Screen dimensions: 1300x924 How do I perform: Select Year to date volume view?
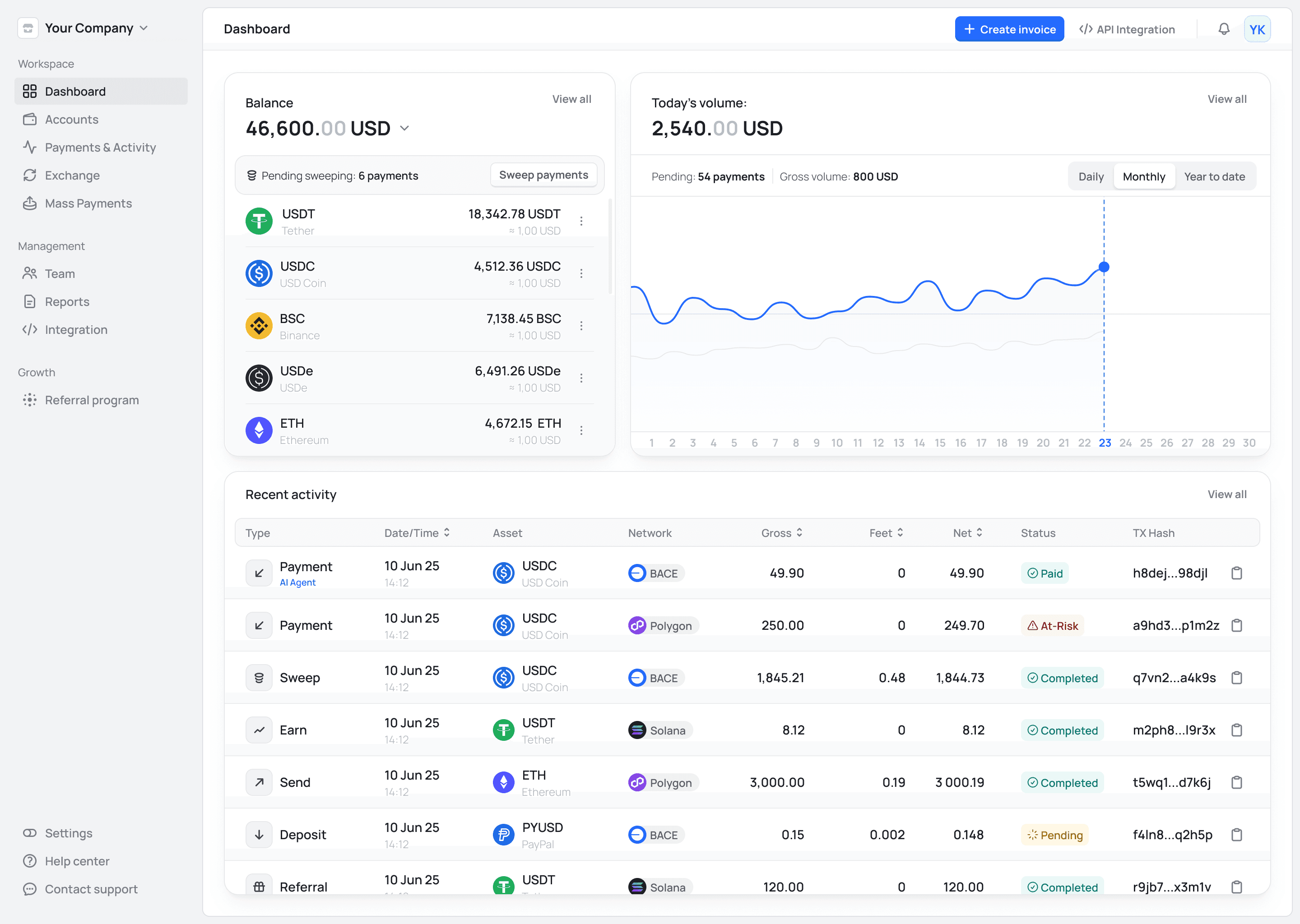pyautogui.click(x=1215, y=176)
